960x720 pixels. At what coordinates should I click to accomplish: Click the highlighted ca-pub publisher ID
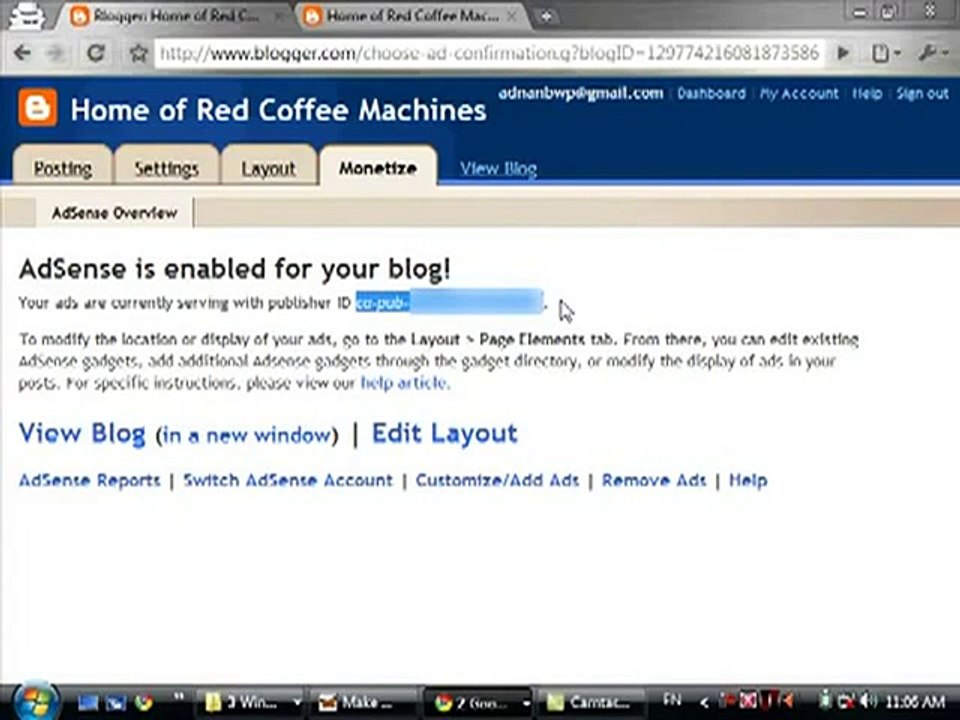click(x=449, y=302)
